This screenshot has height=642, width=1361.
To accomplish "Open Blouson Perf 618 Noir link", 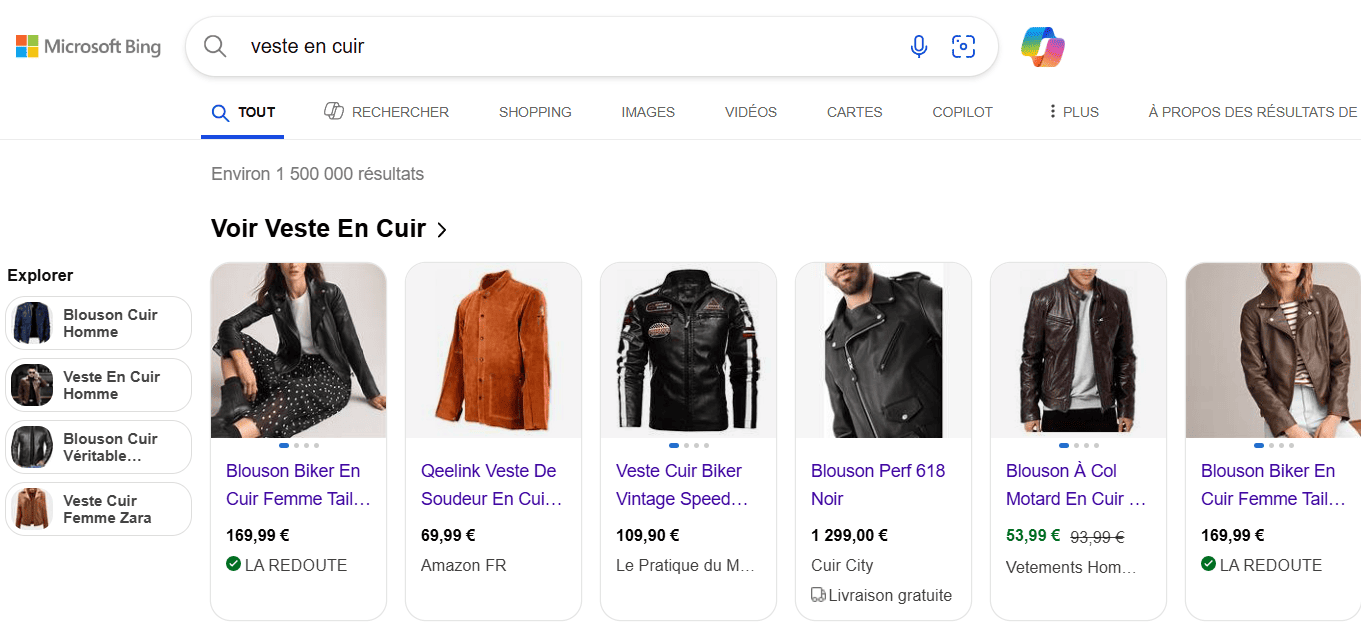I will click(x=877, y=485).
